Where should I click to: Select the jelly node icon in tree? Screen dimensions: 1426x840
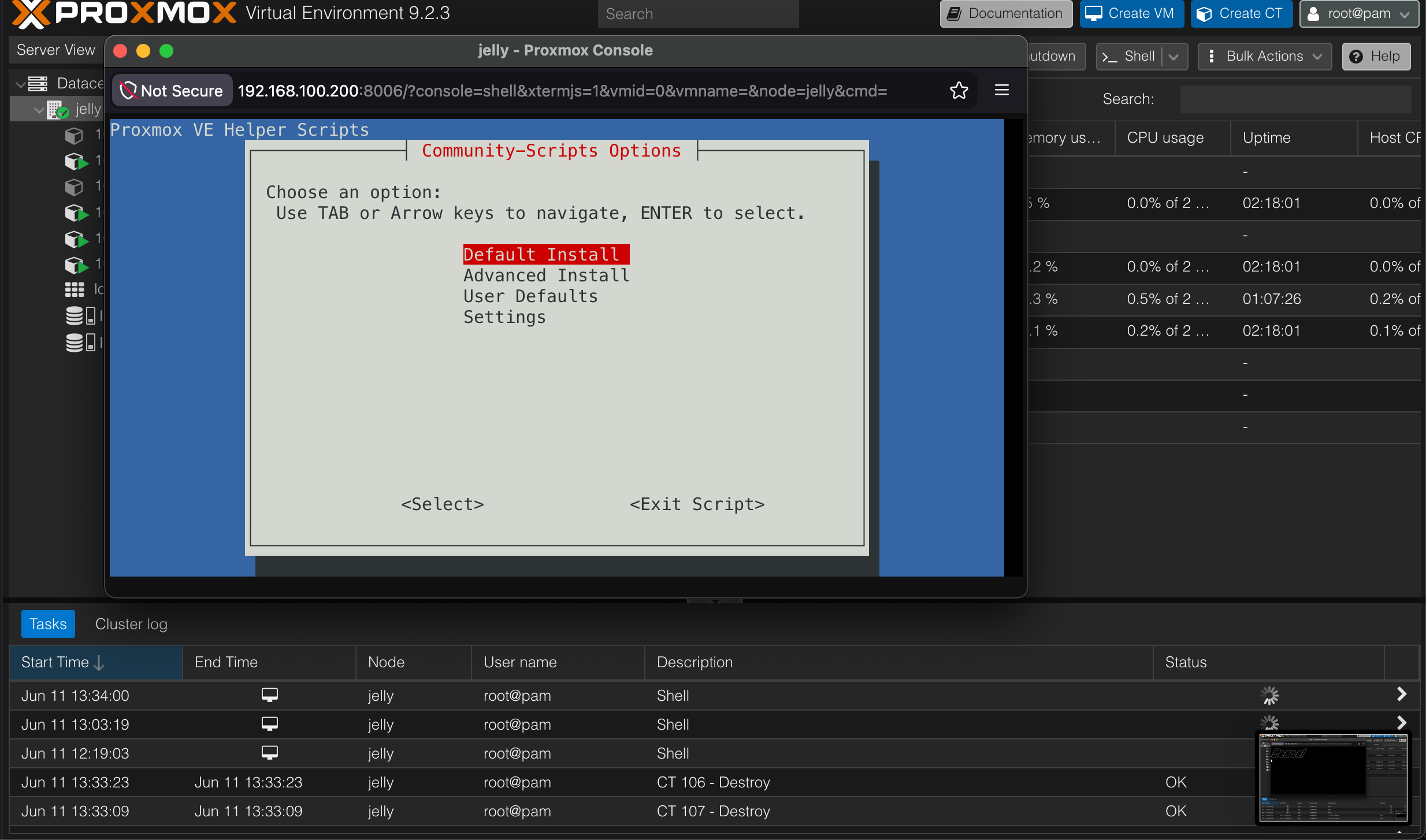pyautogui.click(x=58, y=109)
